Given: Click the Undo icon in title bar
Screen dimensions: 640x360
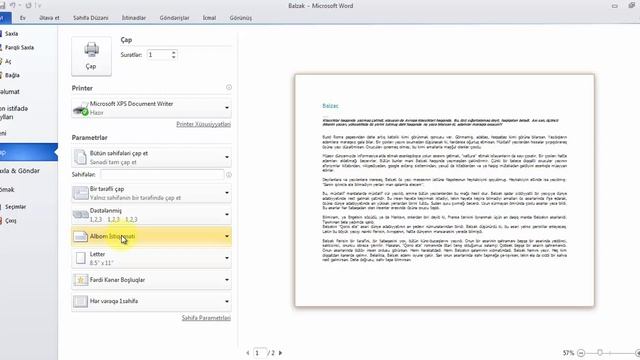Looking at the screenshot, I should point(13,6).
